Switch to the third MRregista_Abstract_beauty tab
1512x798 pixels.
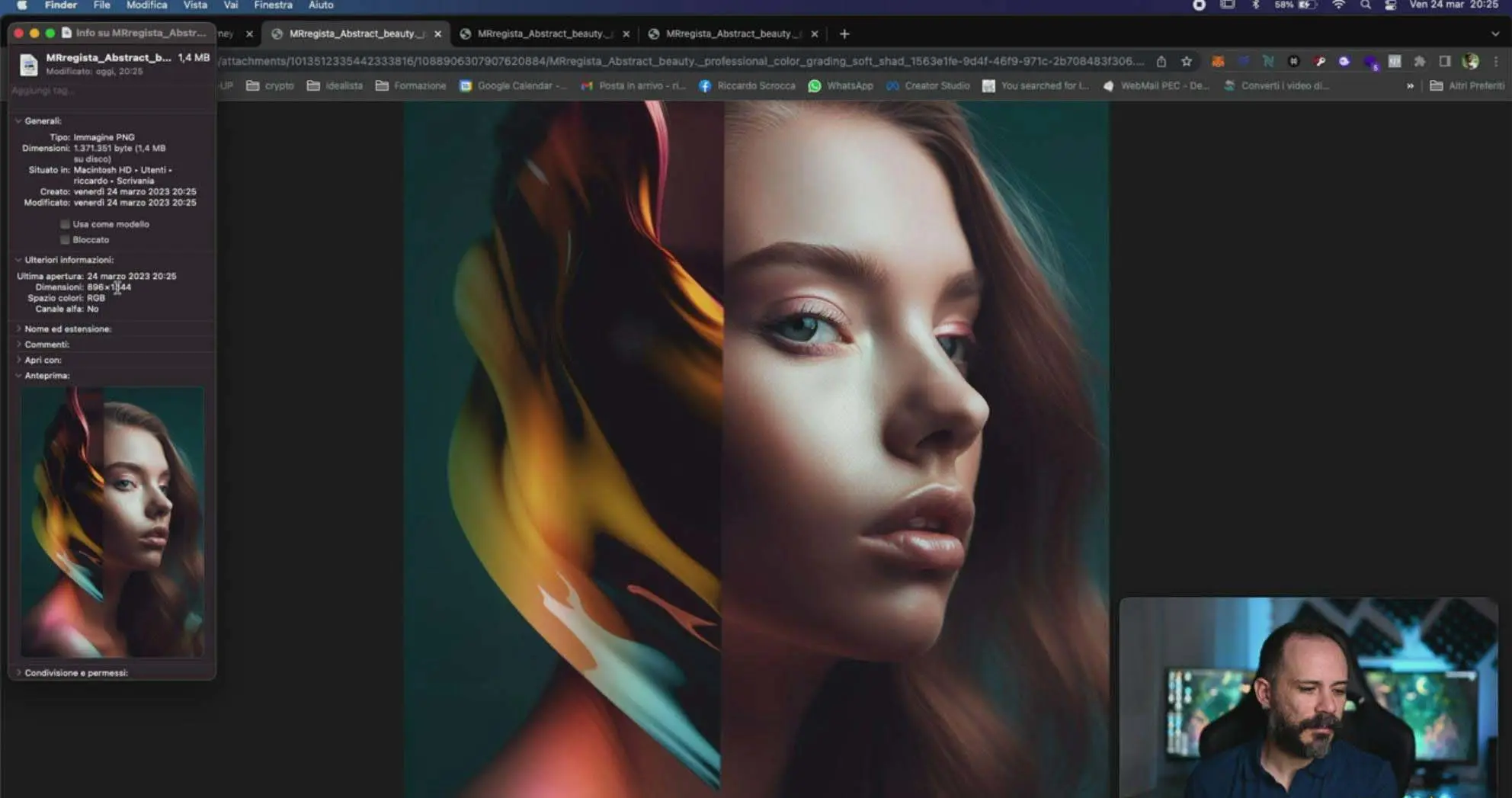pos(732,34)
